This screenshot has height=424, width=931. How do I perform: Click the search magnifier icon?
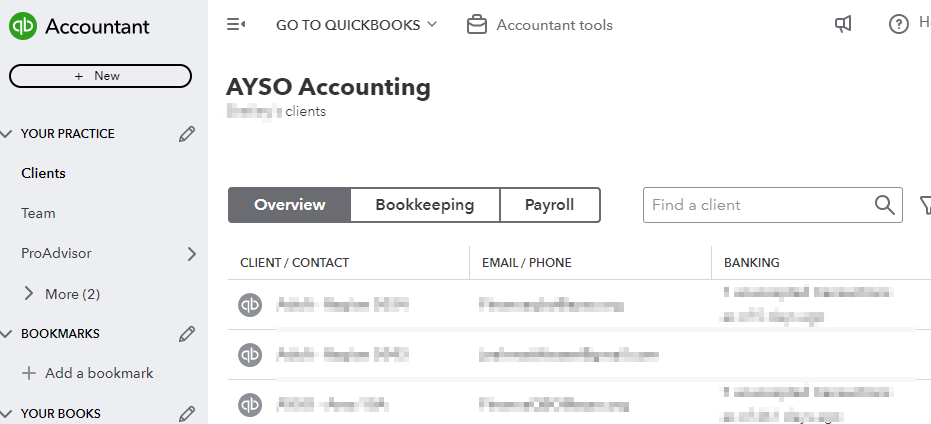(884, 205)
